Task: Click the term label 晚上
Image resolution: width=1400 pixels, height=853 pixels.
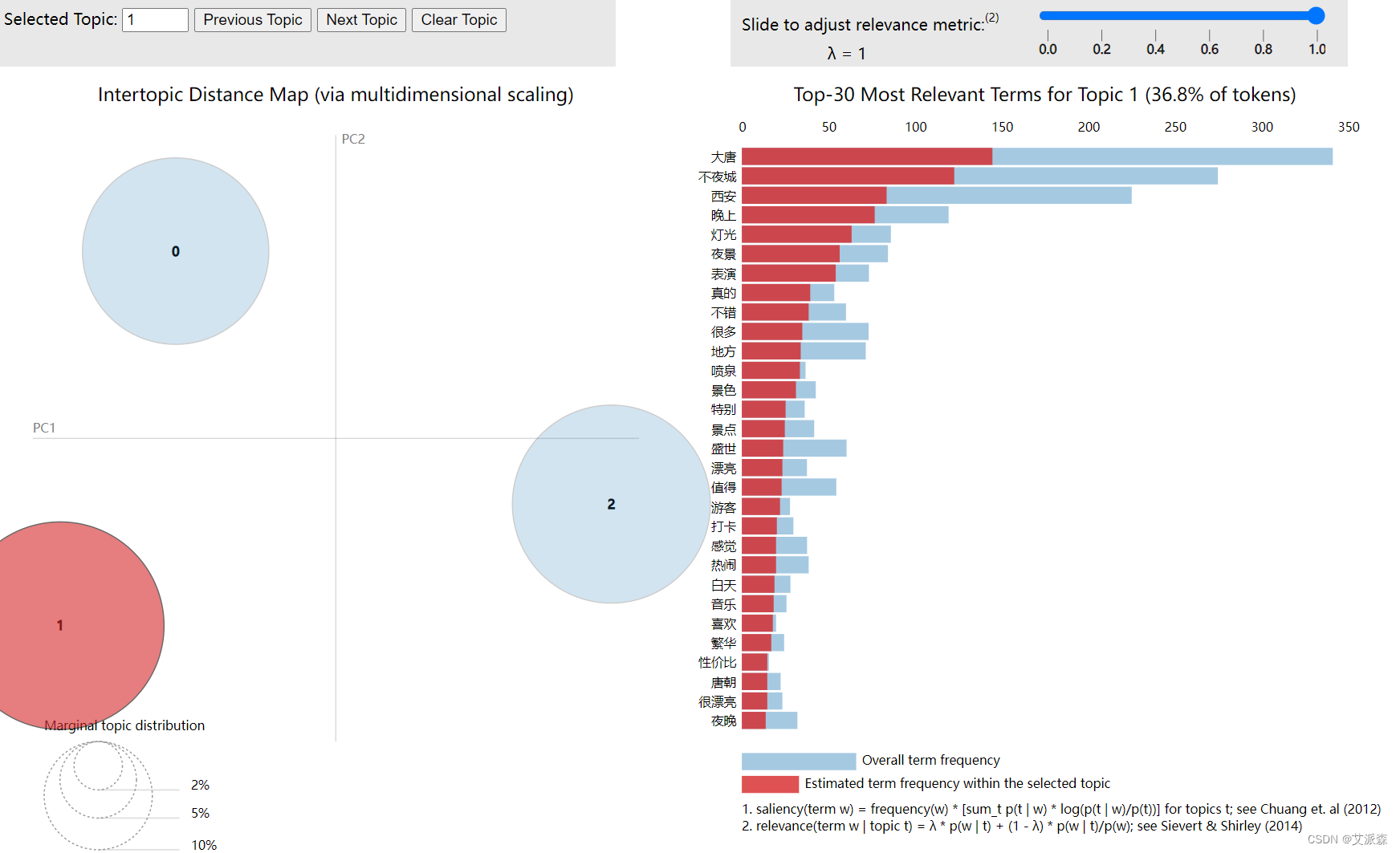Action: tap(723, 215)
